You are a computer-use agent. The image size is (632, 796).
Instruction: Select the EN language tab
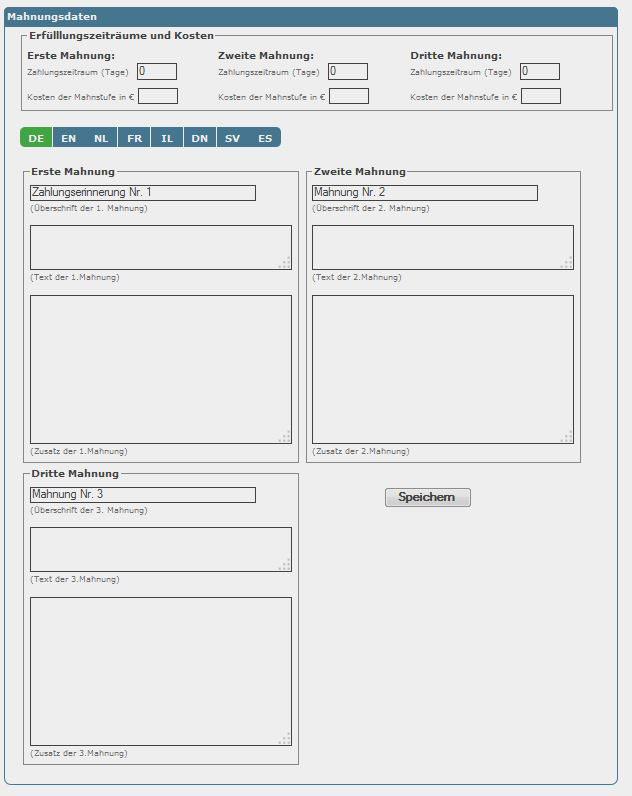pos(68,138)
